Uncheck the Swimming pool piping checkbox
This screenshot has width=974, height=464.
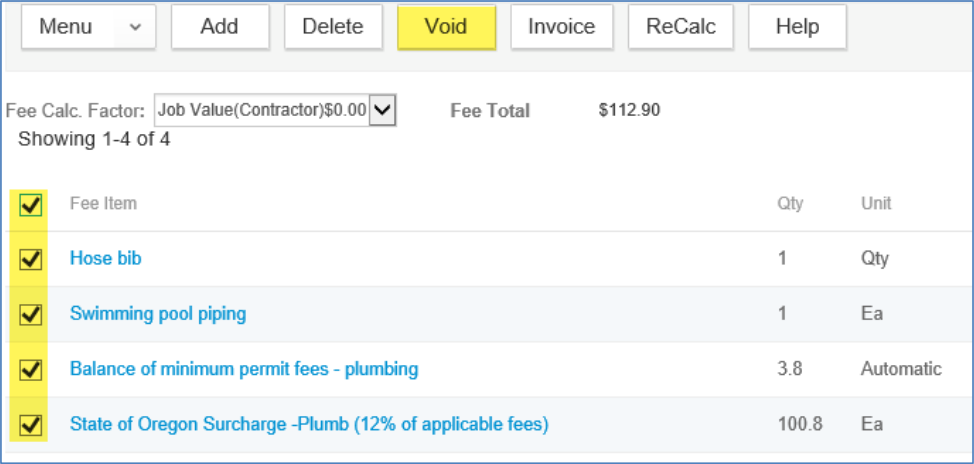tap(31, 314)
